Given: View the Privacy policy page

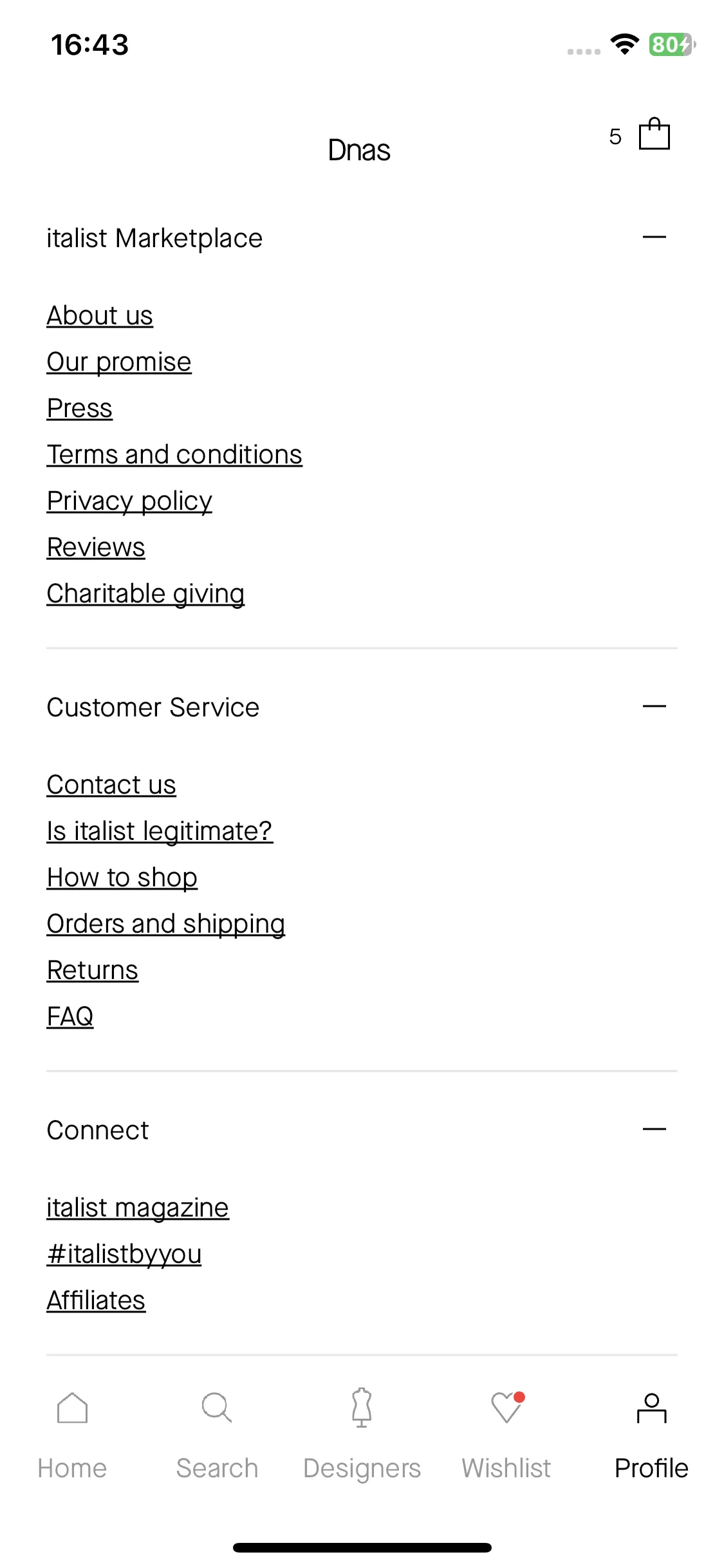Looking at the screenshot, I should click(129, 501).
